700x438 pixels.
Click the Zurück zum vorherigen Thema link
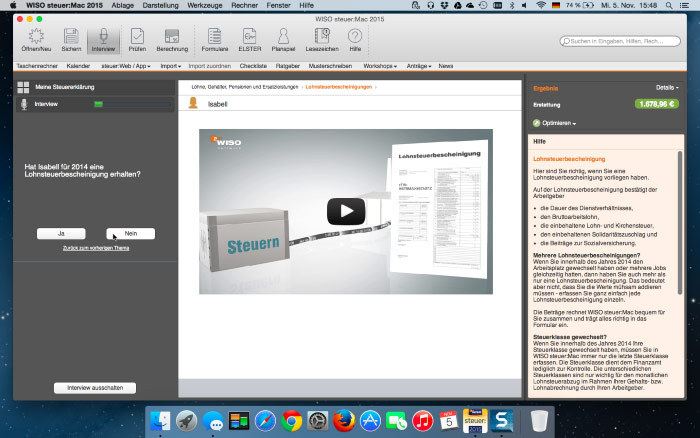tap(96, 248)
